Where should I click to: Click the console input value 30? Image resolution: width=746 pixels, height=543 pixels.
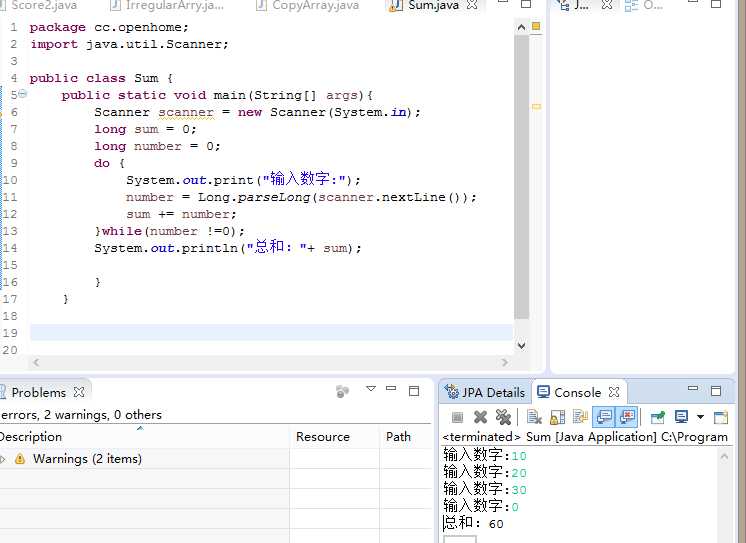tap(519, 490)
